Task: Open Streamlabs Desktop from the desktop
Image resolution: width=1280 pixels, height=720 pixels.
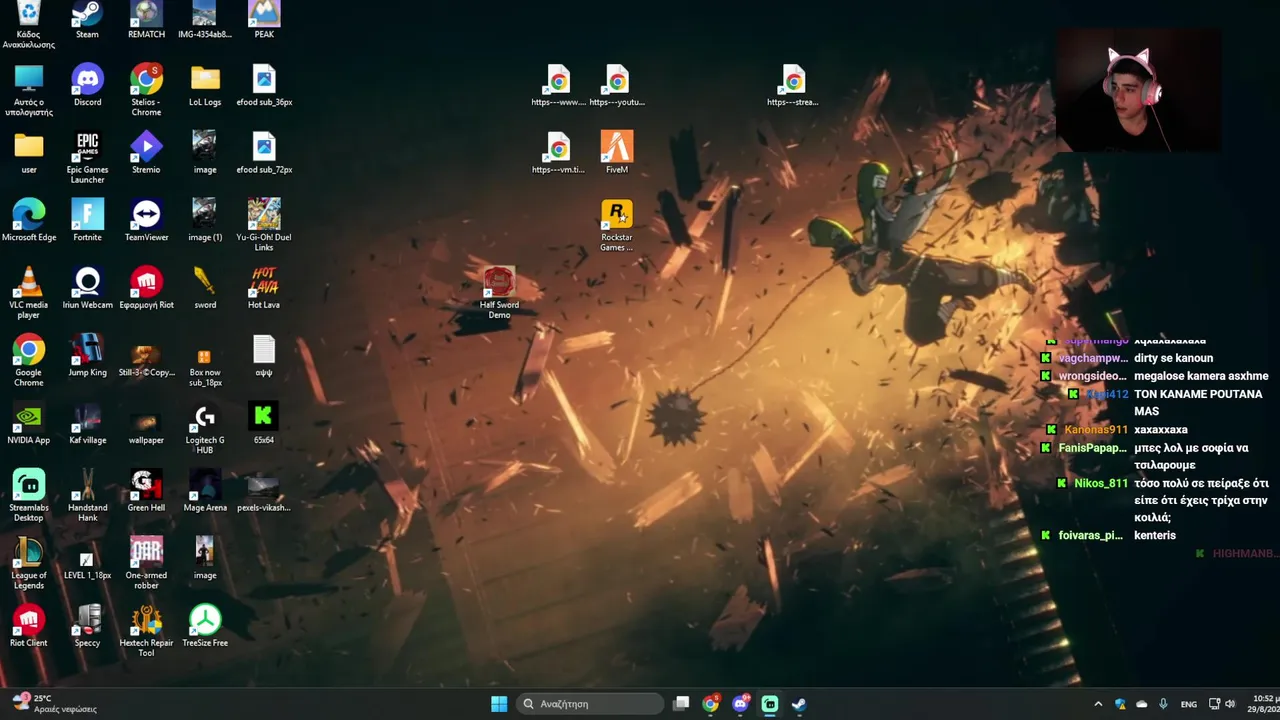Action: click(x=29, y=495)
